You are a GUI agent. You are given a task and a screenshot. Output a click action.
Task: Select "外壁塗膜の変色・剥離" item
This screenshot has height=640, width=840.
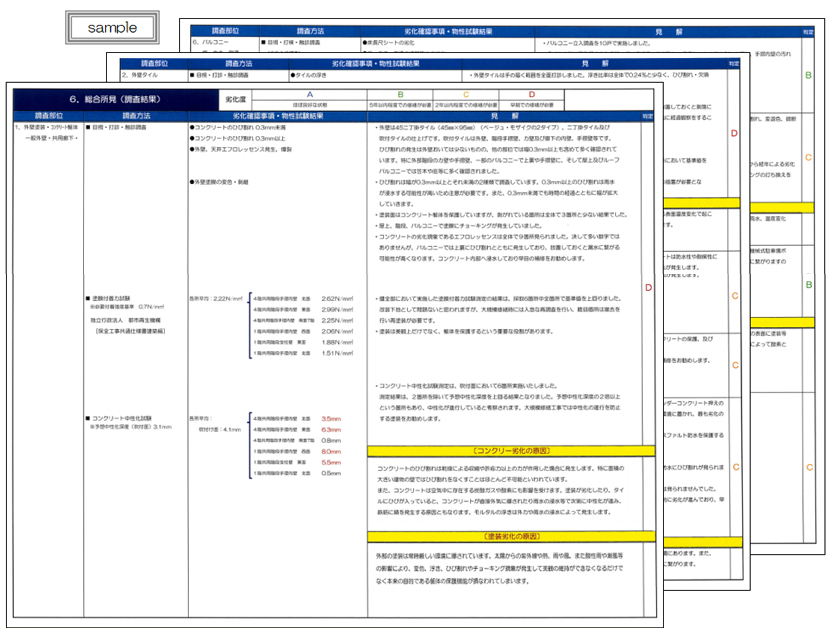[219, 182]
